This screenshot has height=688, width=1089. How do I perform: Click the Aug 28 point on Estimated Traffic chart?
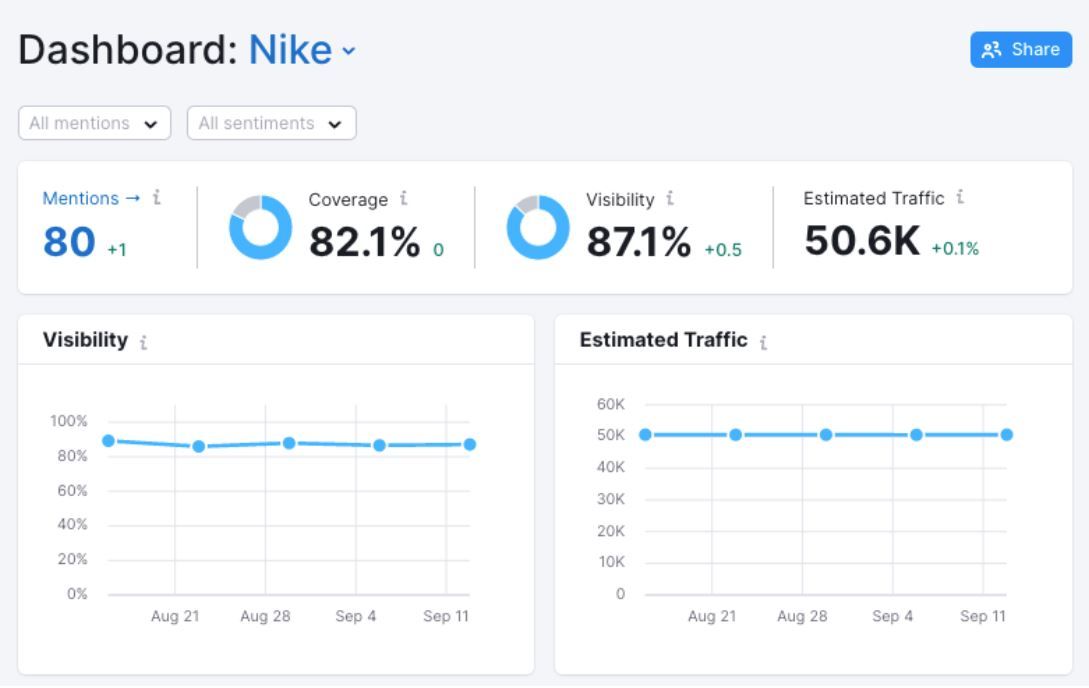tap(826, 435)
